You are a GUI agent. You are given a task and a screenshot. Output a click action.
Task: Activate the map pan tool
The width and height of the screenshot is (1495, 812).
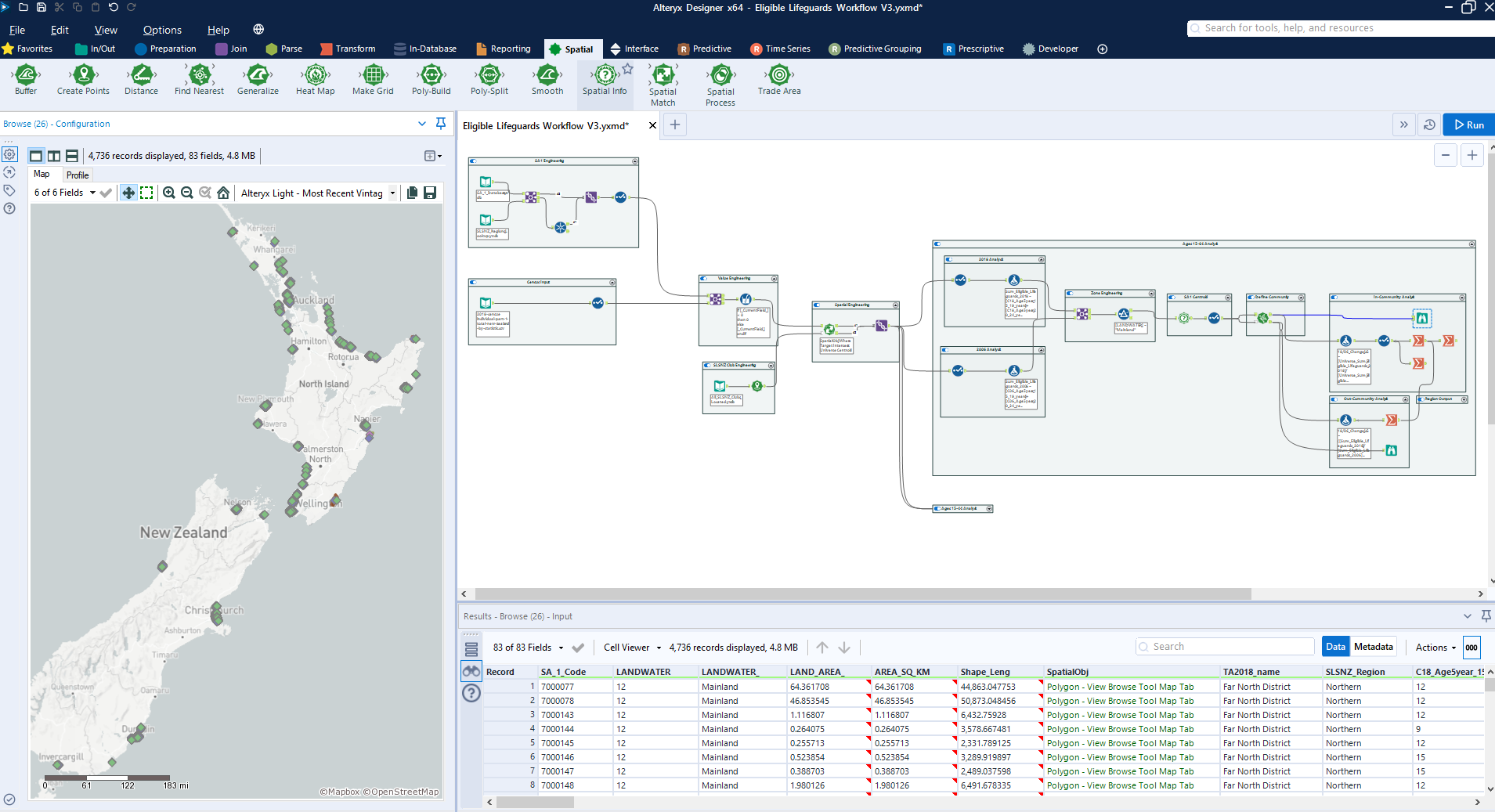click(128, 193)
